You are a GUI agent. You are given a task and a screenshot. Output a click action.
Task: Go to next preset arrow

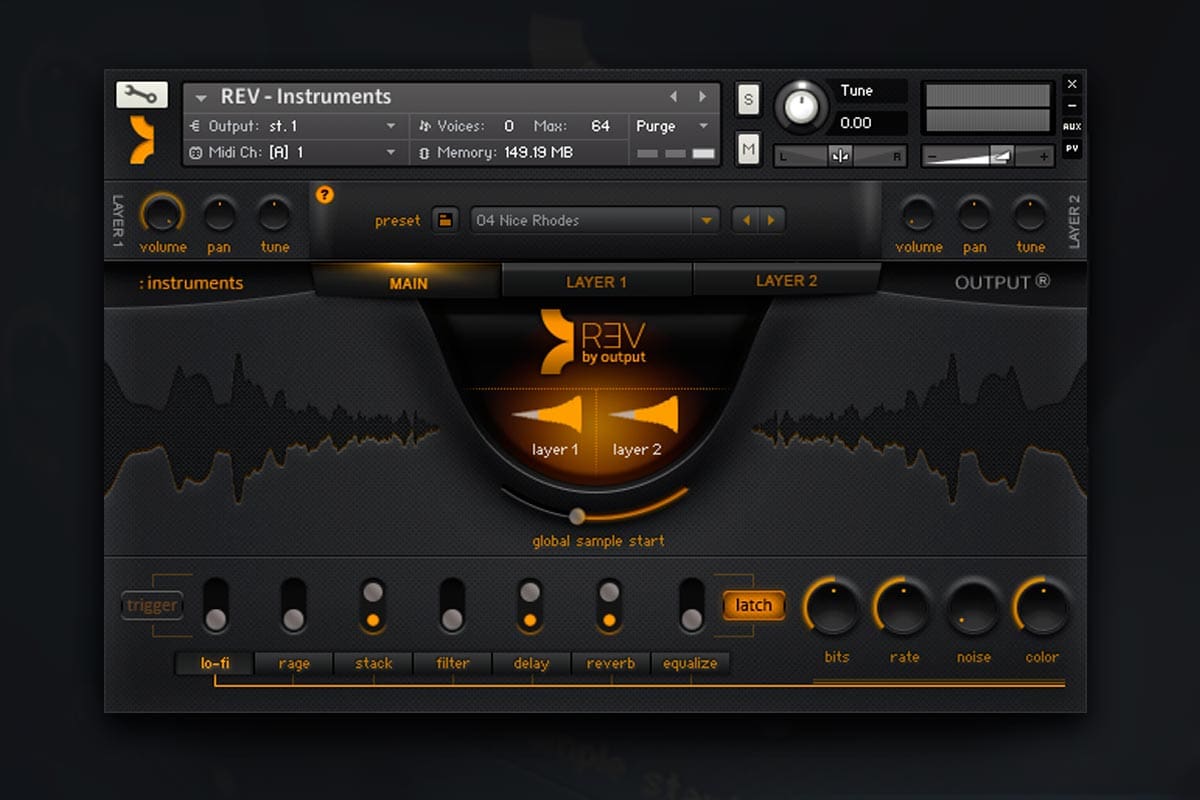point(772,220)
